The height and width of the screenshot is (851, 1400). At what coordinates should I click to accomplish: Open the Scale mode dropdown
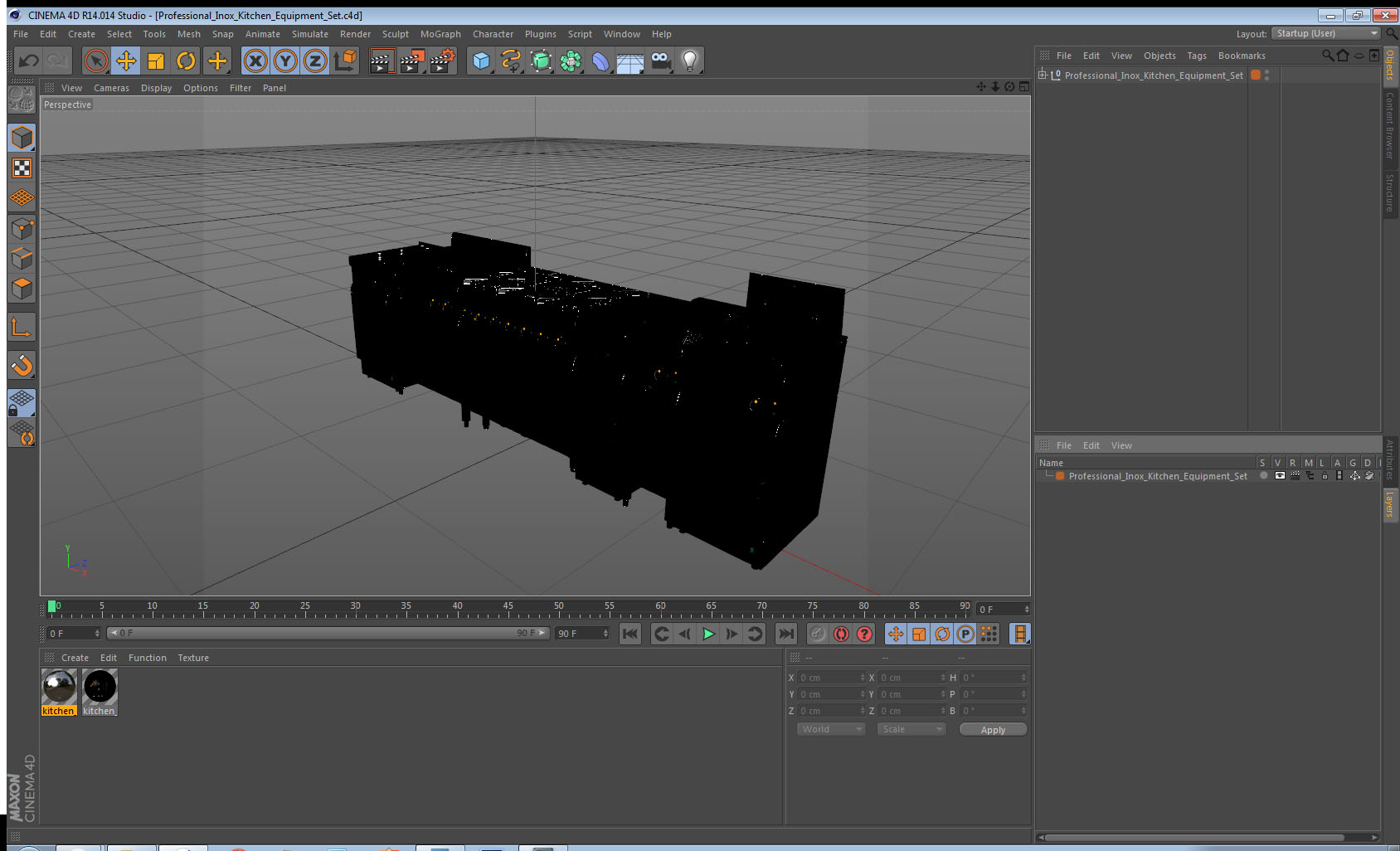[x=911, y=729]
